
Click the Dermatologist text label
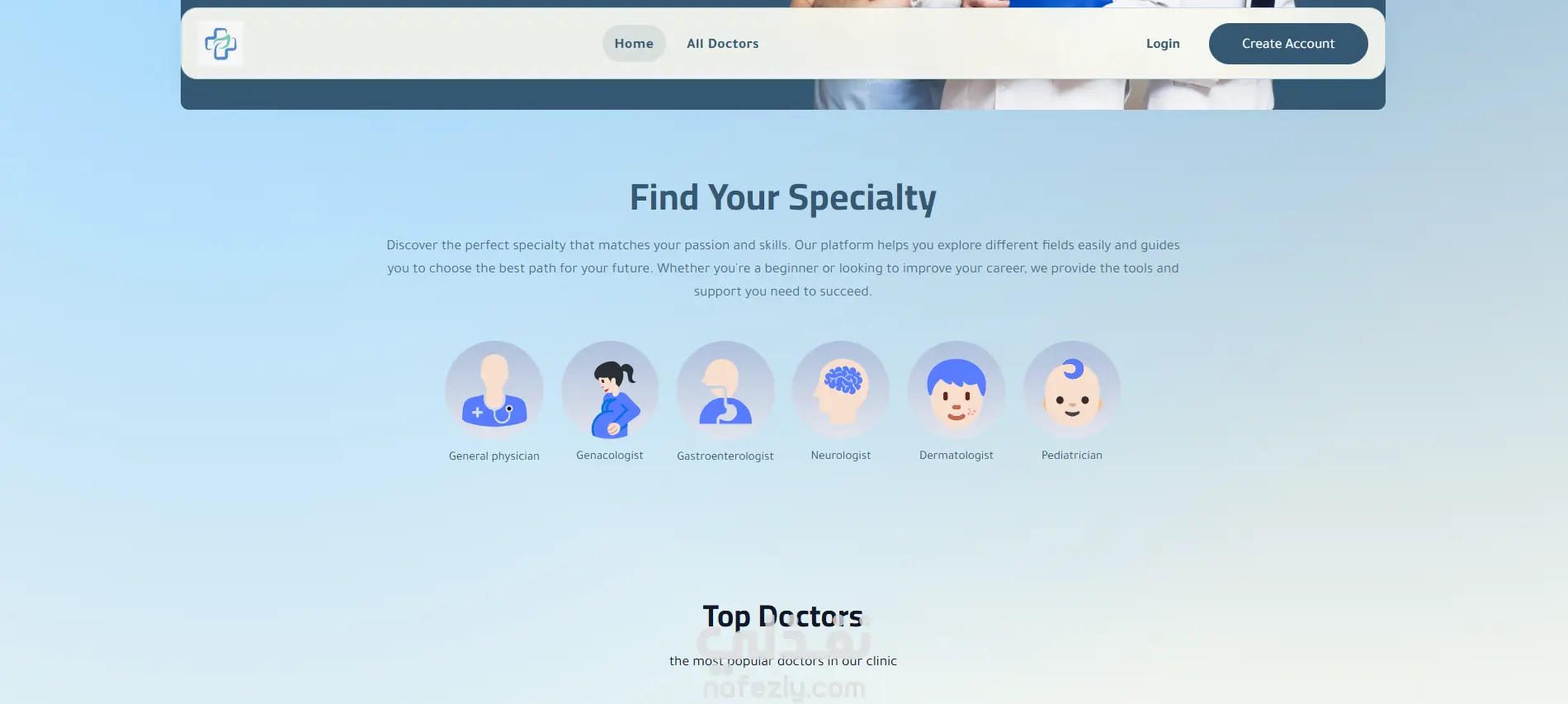click(x=956, y=456)
